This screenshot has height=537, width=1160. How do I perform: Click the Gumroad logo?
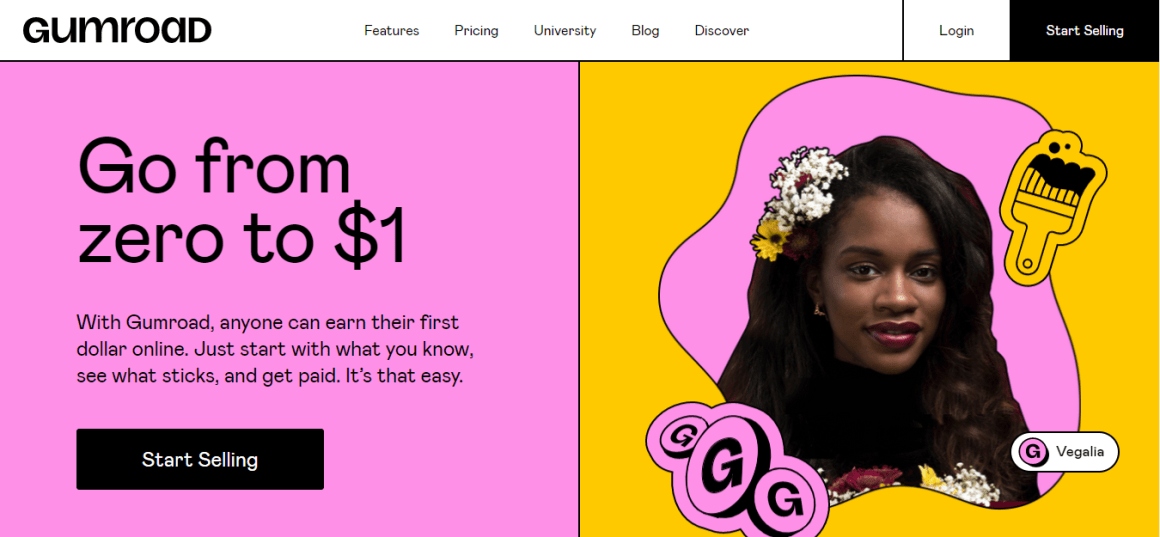pos(117,30)
